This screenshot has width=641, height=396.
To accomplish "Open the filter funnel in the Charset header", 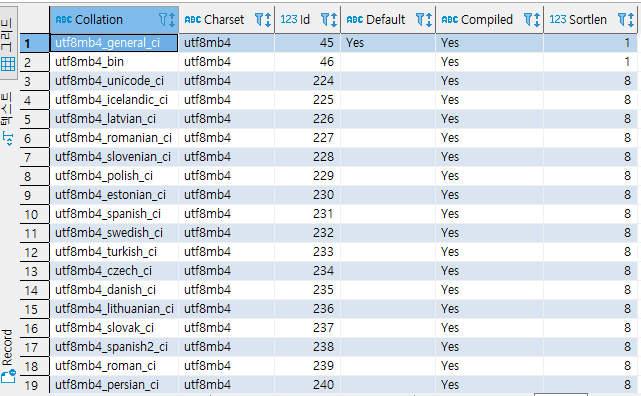I will click(x=259, y=19).
